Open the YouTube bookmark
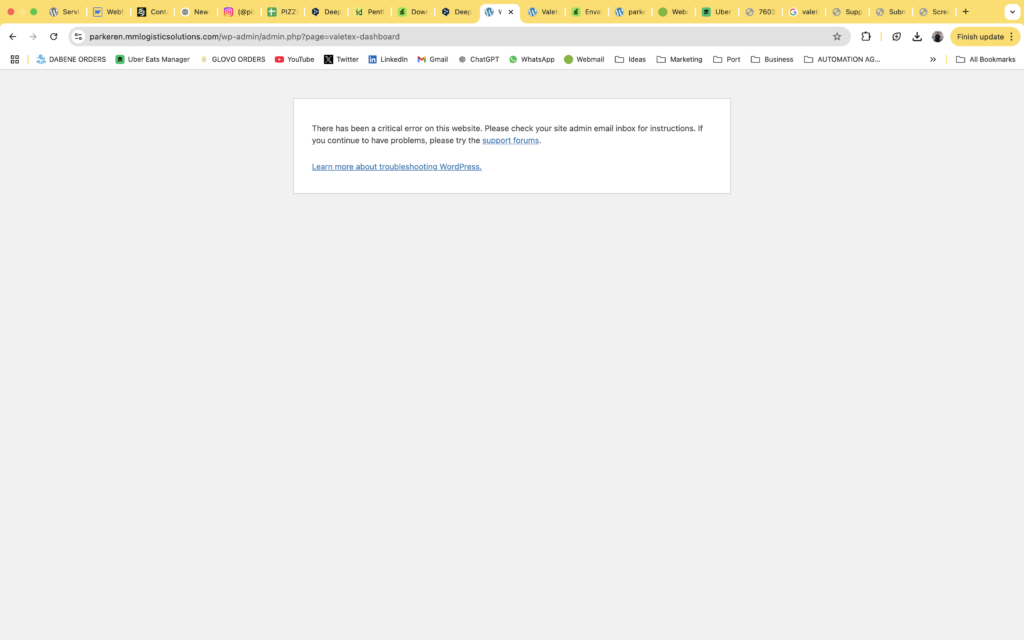Screen dimensions: 1024x640 [295, 59]
